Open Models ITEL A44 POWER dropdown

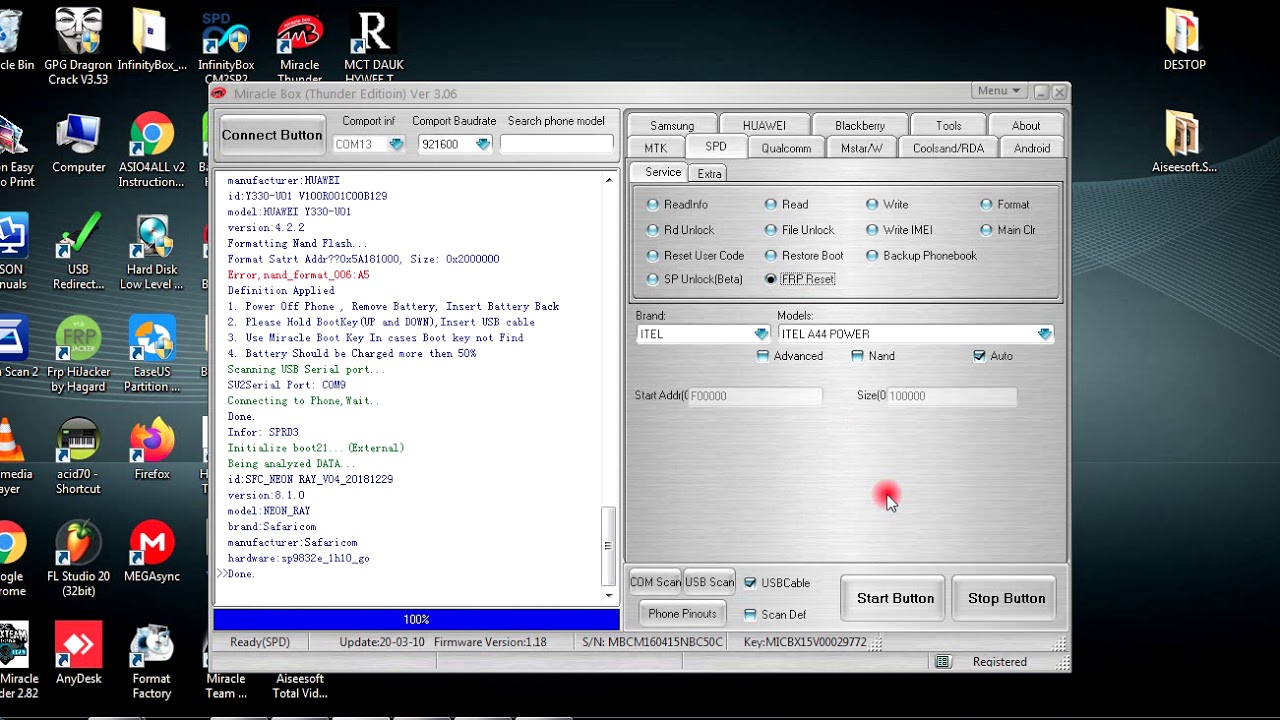point(1044,334)
